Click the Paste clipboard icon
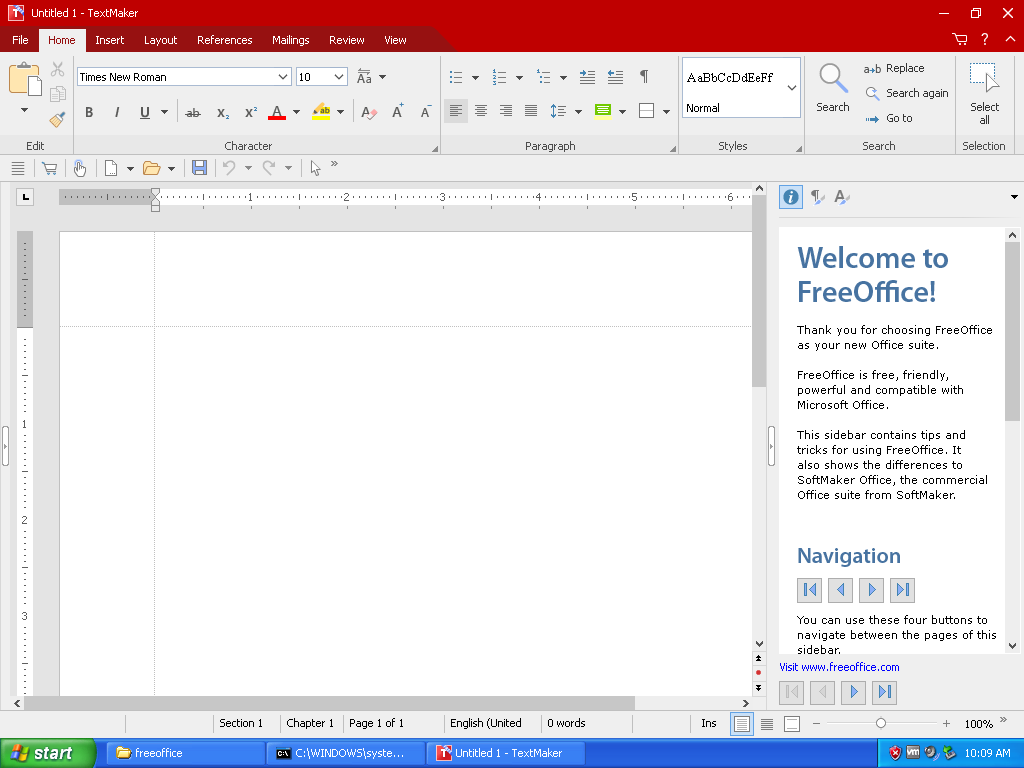This screenshot has height=768, width=1024. tap(25, 80)
